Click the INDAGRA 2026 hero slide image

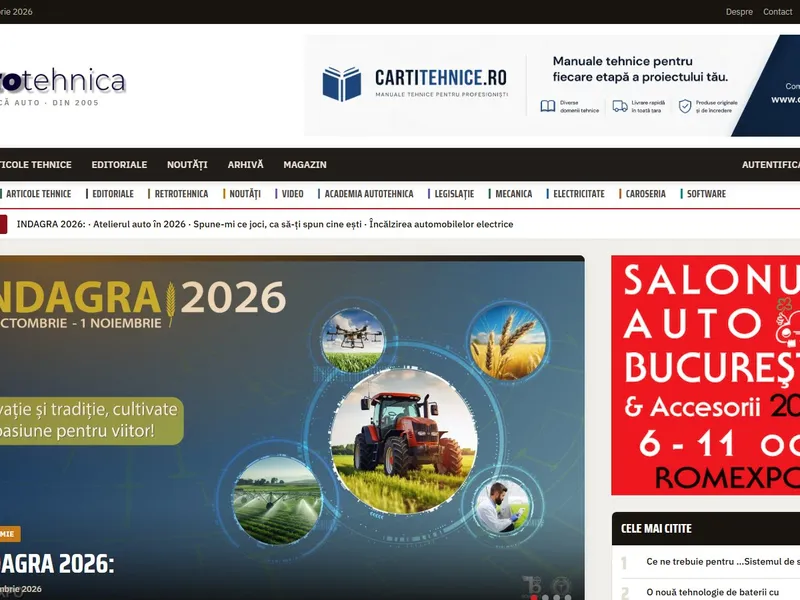tap(292, 428)
